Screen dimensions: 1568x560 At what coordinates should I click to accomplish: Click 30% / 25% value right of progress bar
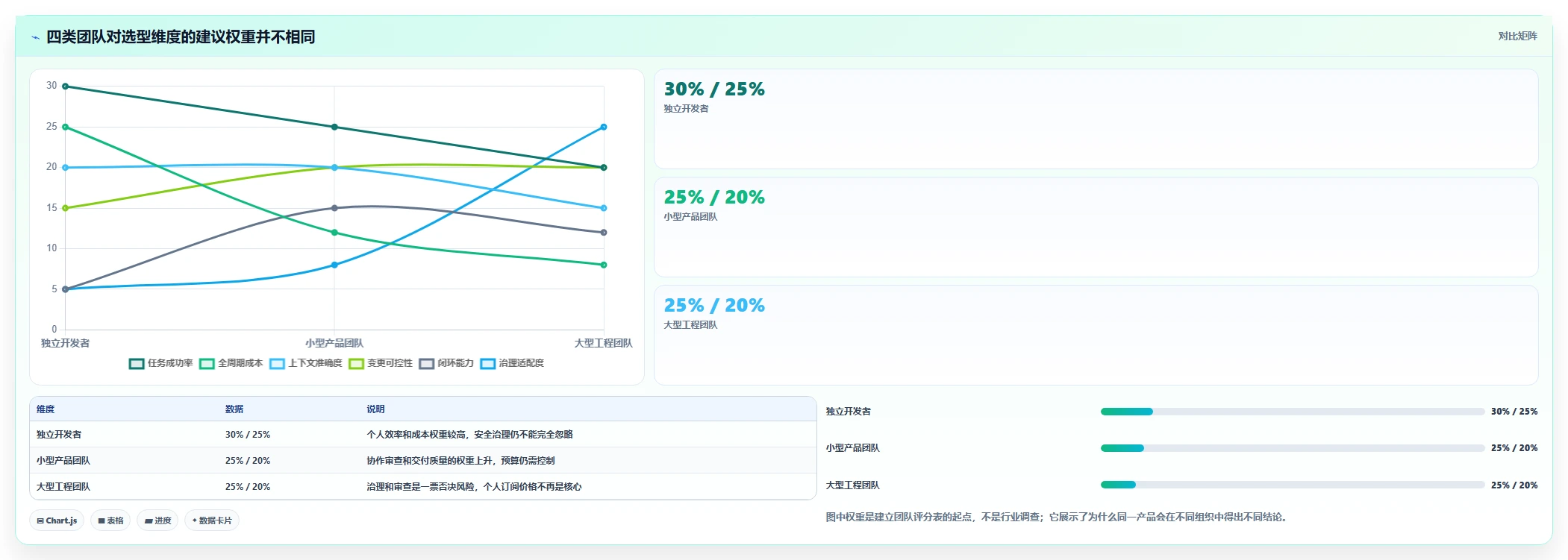tap(1514, 412)
